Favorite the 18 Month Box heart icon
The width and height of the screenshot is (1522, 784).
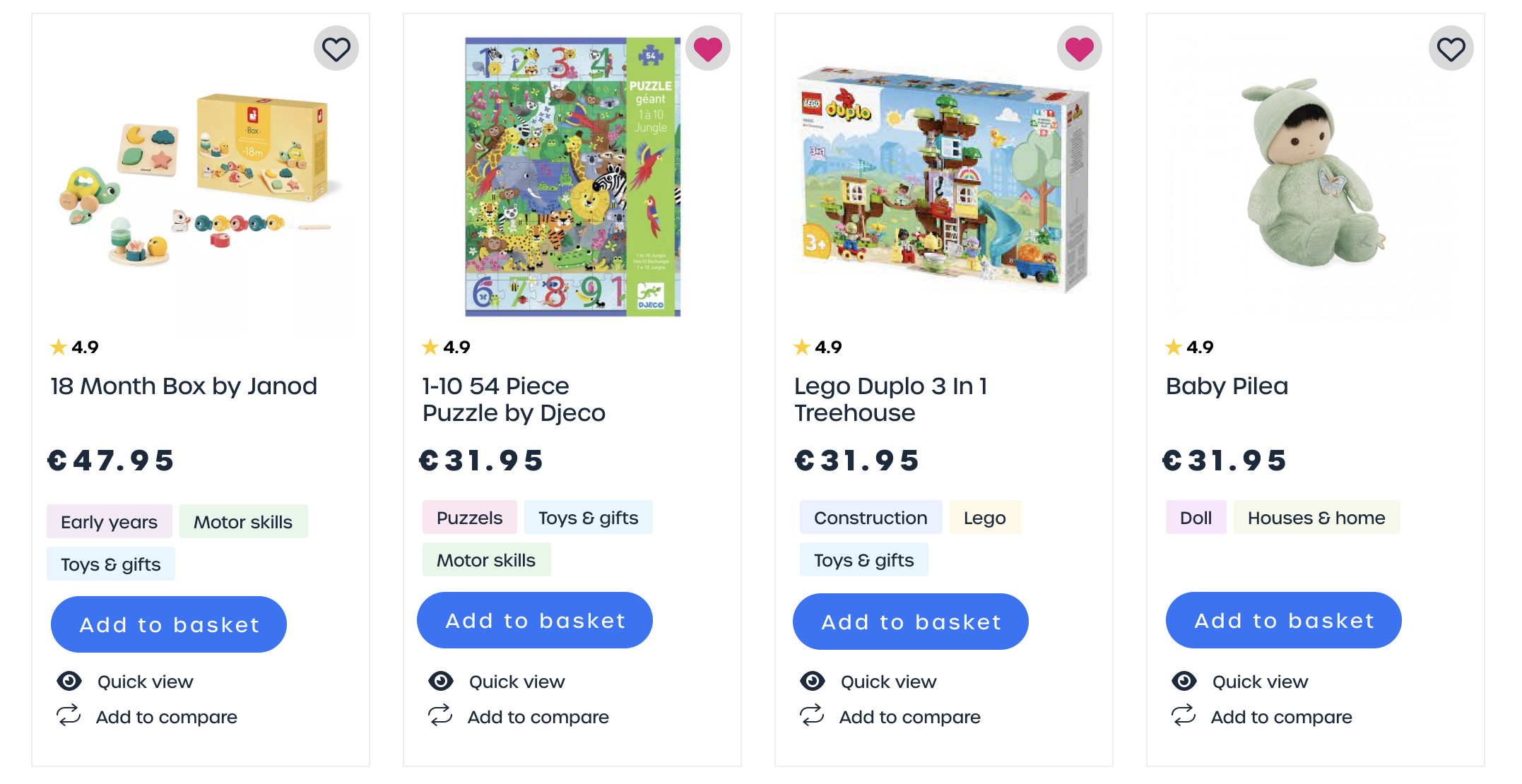(x=336, y=49)
